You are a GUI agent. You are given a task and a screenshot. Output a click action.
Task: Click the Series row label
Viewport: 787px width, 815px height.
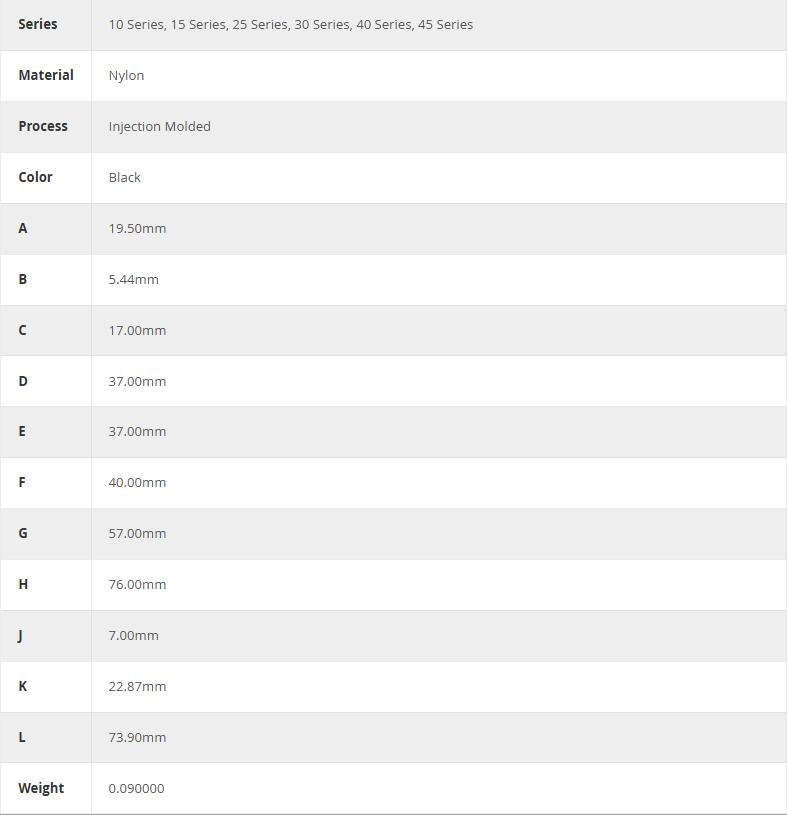[38, 24]
